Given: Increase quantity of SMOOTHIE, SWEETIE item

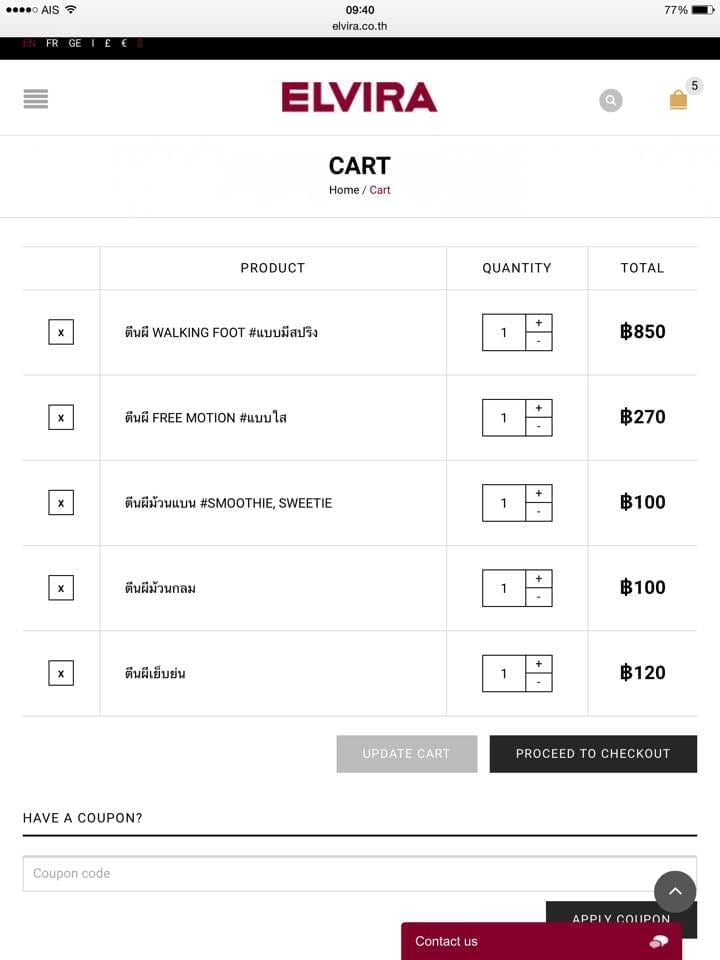Looking at the screenshot, I should tap(539, 493).
